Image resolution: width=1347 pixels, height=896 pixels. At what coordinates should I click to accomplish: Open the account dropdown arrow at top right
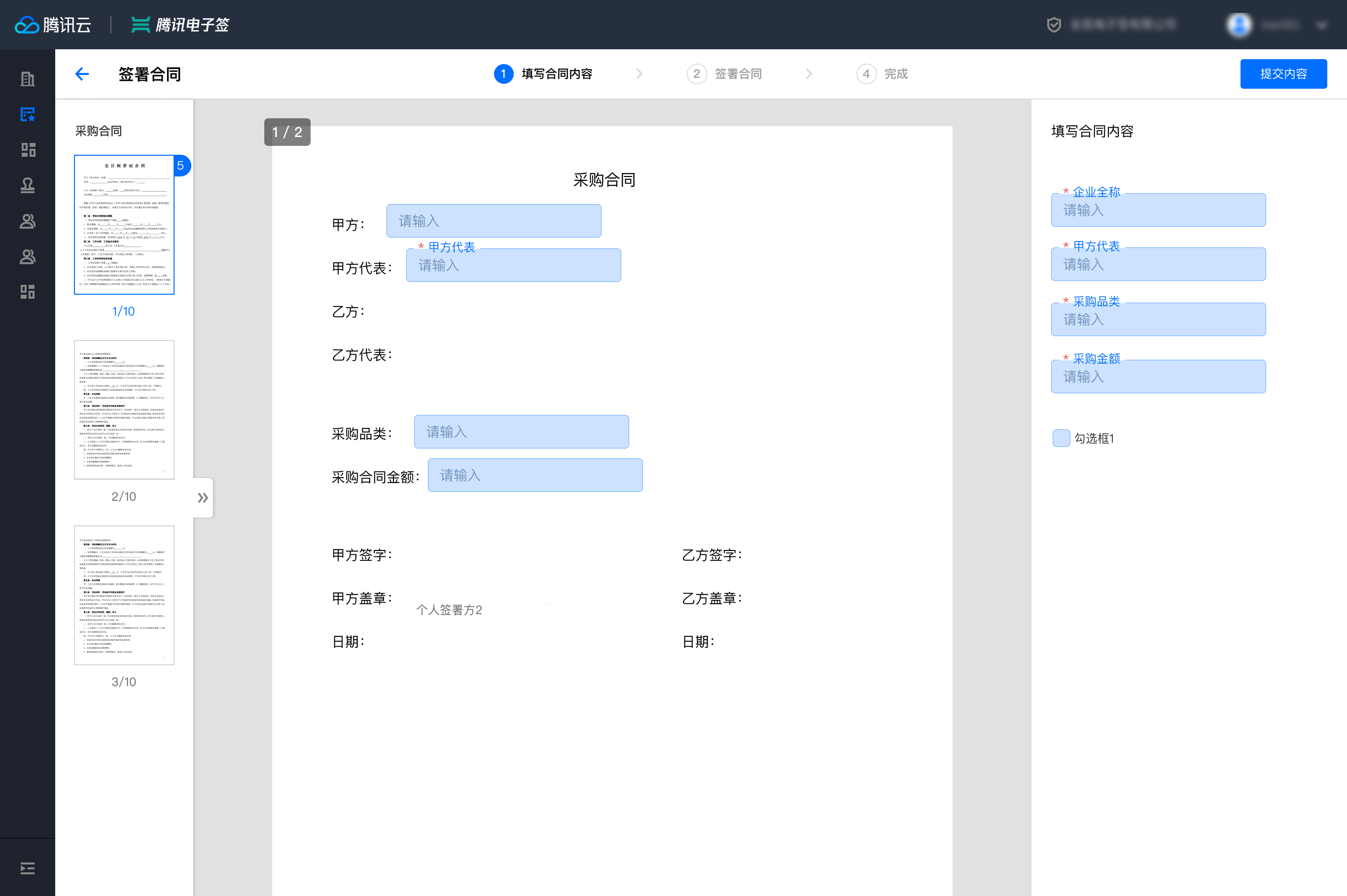[x=1321, y=25]
